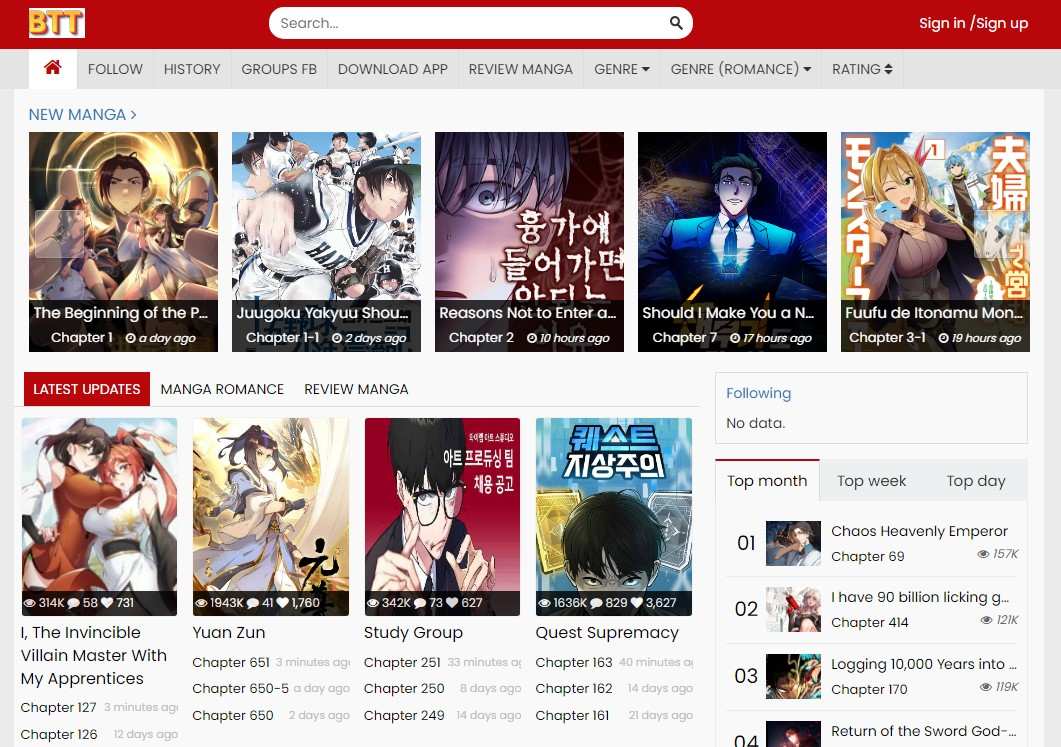Open the HISTORY page

(192, 69)
